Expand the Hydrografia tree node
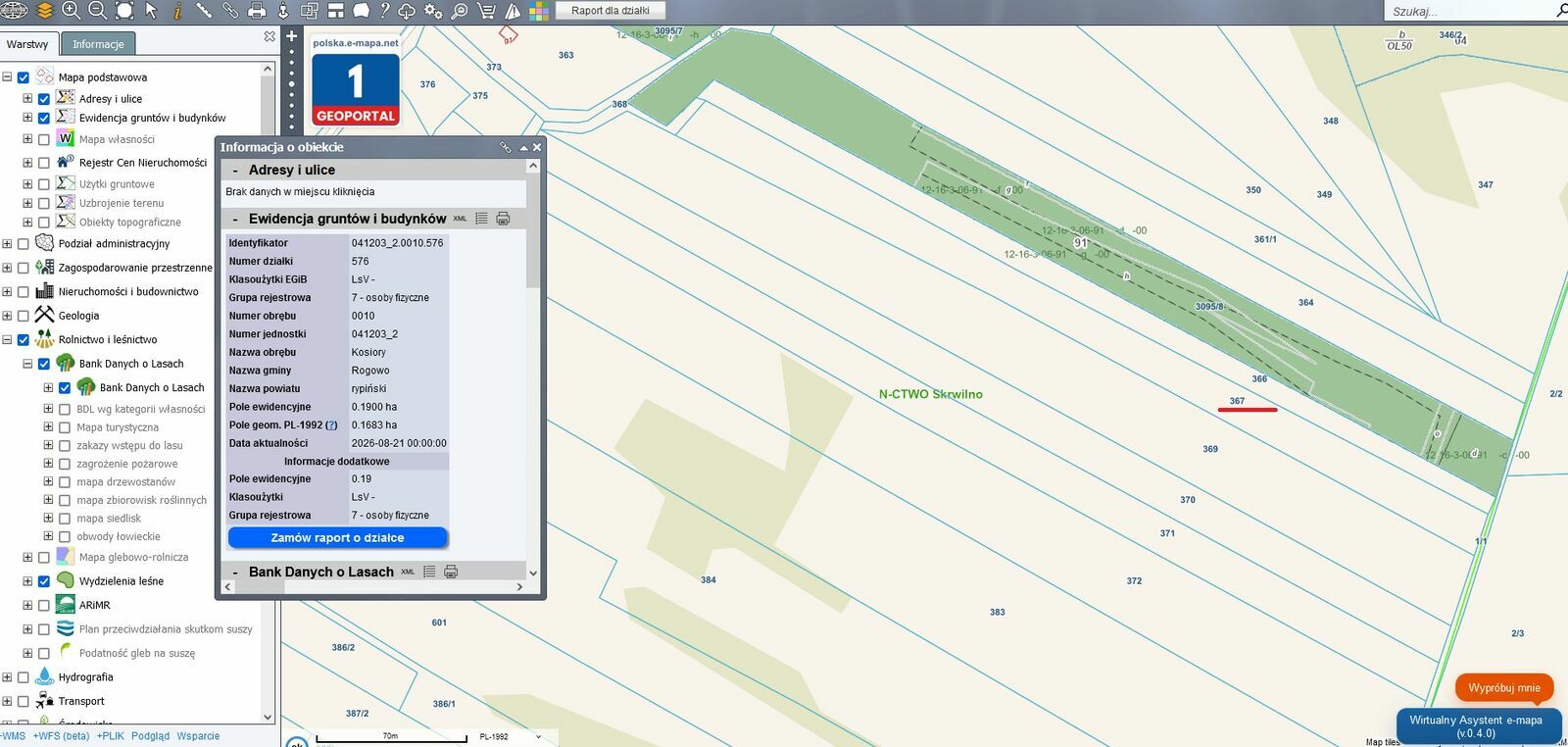The width and height of the screenshot is (1568, 747). coord(7,677)
